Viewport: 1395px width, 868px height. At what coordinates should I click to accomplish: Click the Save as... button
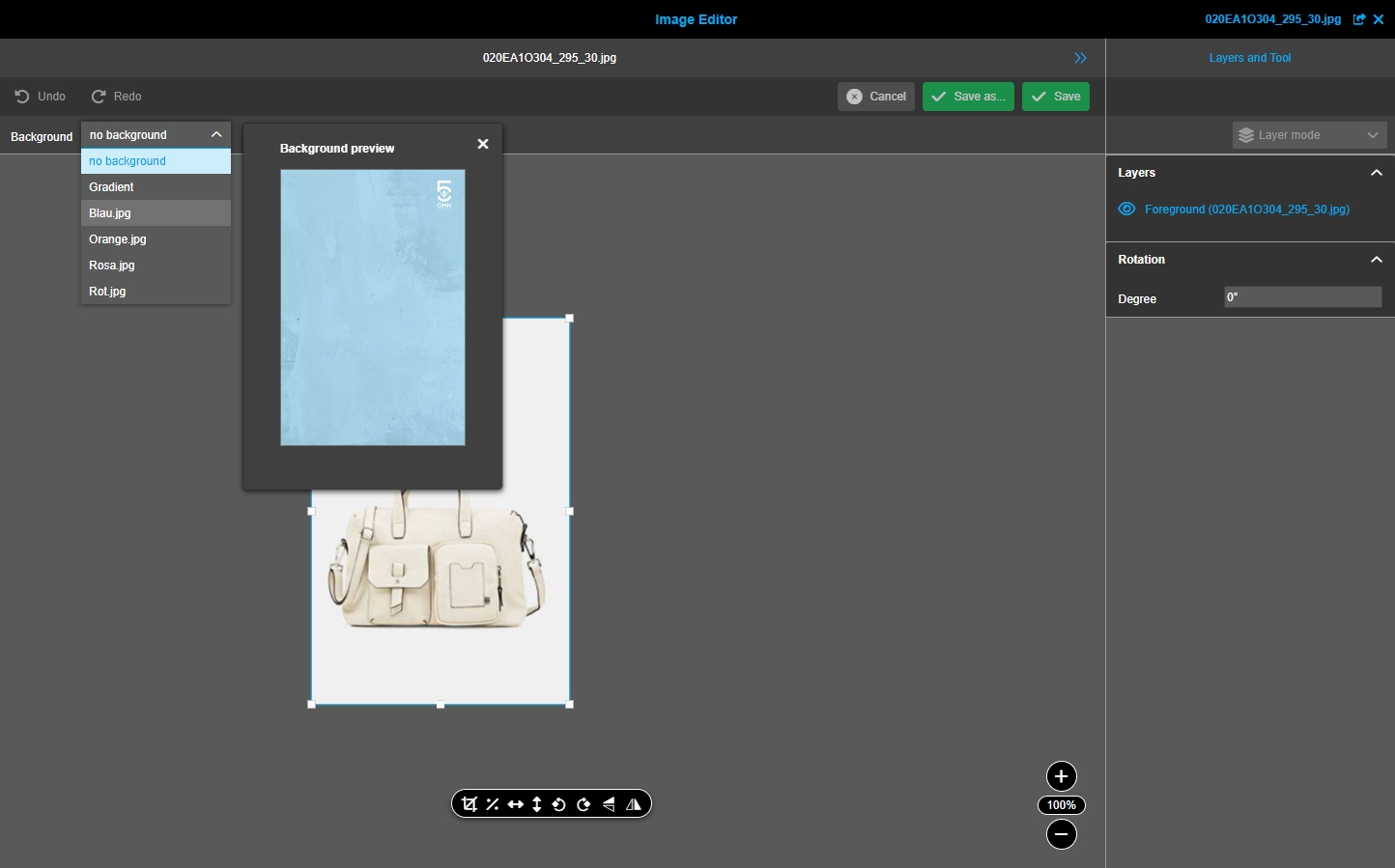point(968,97)
